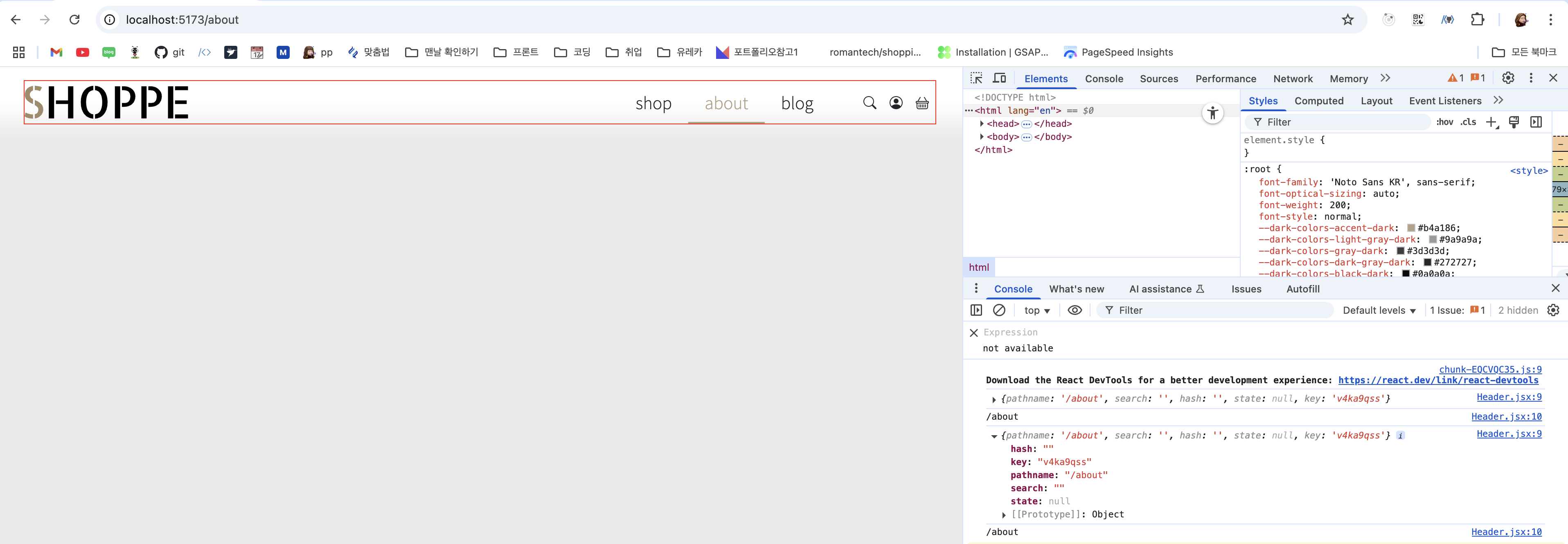Viewport: 1568px width, 544px height.
Task: Switch to the Sources tab
Action: (1158, 79)
